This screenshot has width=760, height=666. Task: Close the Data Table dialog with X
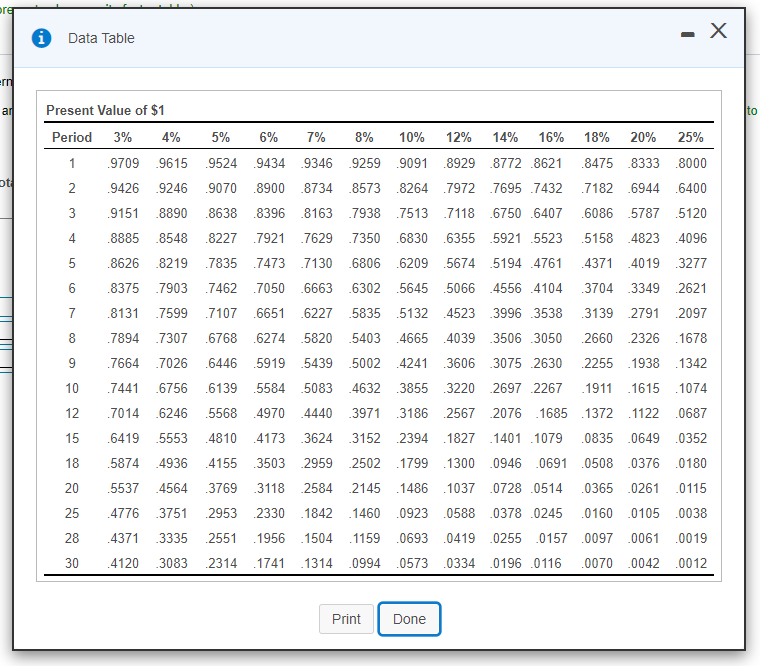click(717, 31)
